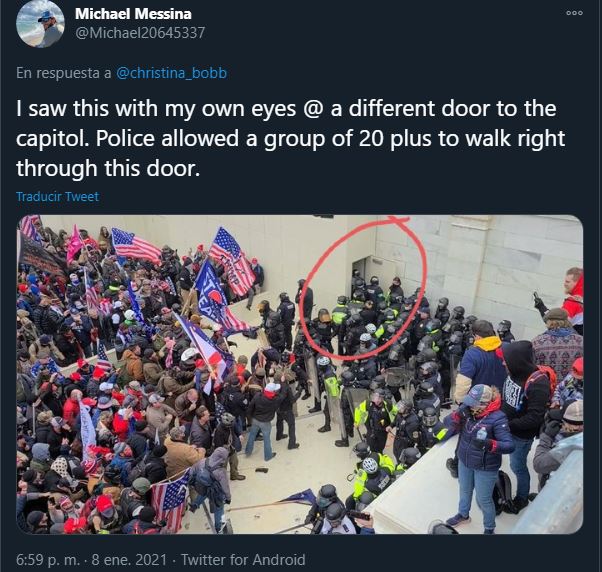Open the attached Capitol crowd photo
Image resolution: width=602 pixels, height=572 pixels.
[300, 374]
